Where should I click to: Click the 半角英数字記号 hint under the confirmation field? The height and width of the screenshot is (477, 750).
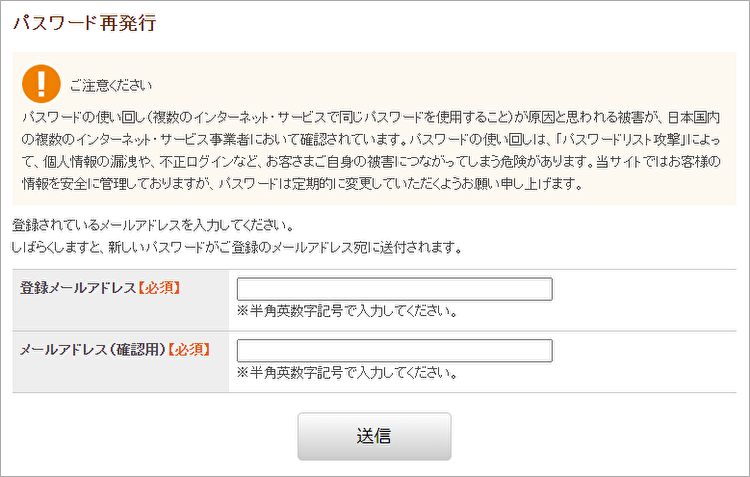click(347, 374)
